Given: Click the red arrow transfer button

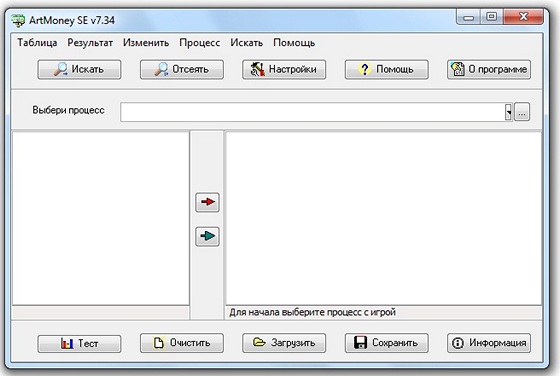Looking at the screenshot, I should point(208,202).
